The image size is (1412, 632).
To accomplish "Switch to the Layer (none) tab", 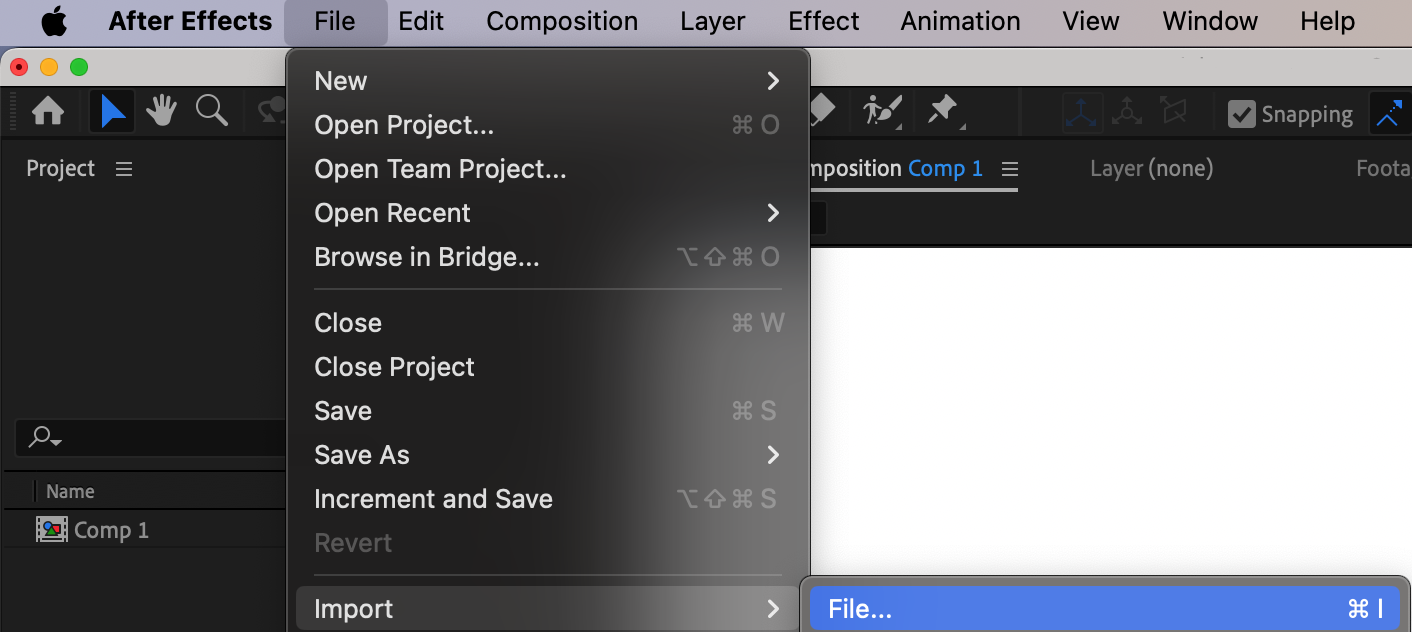I will [x=1151, y=169].
